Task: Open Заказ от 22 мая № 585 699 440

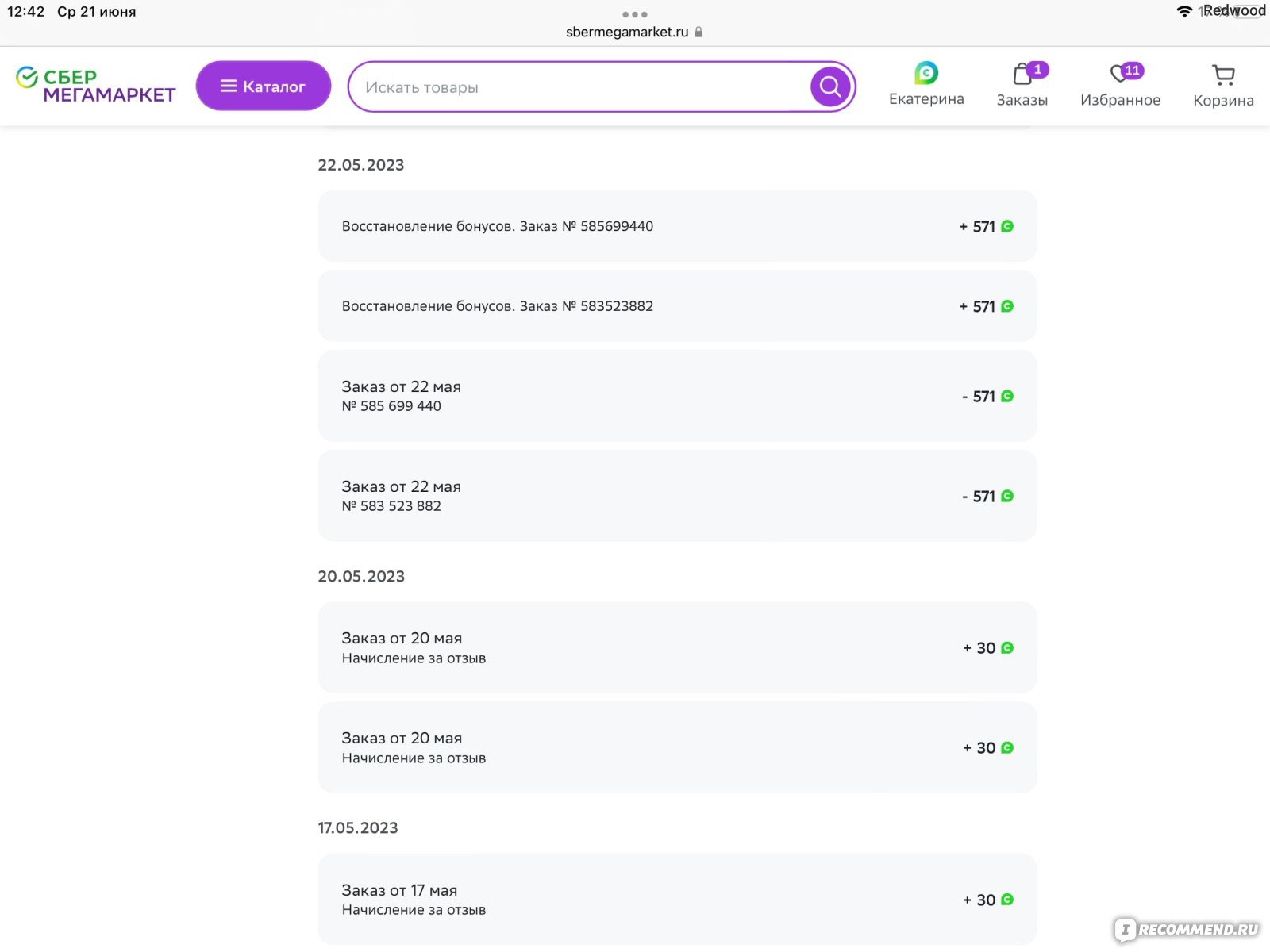Action: [x=677, y=396]
